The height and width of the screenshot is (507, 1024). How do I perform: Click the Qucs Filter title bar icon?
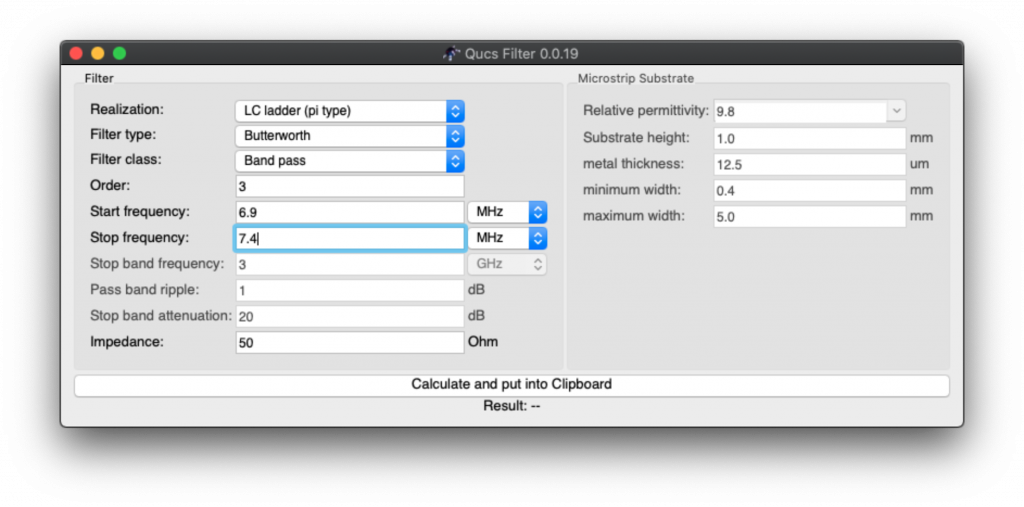tap(452, 54)
